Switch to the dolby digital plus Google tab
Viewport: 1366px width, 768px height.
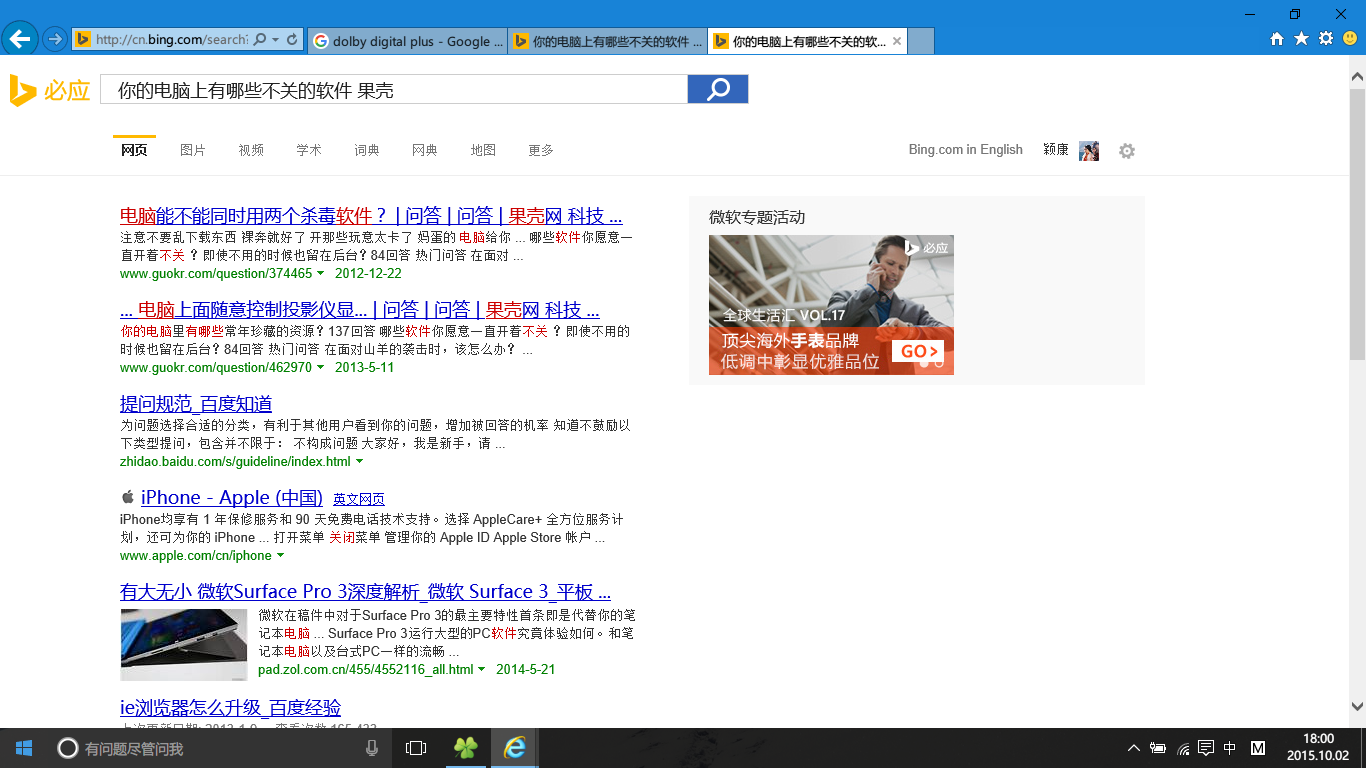click(x=407, y=41)
